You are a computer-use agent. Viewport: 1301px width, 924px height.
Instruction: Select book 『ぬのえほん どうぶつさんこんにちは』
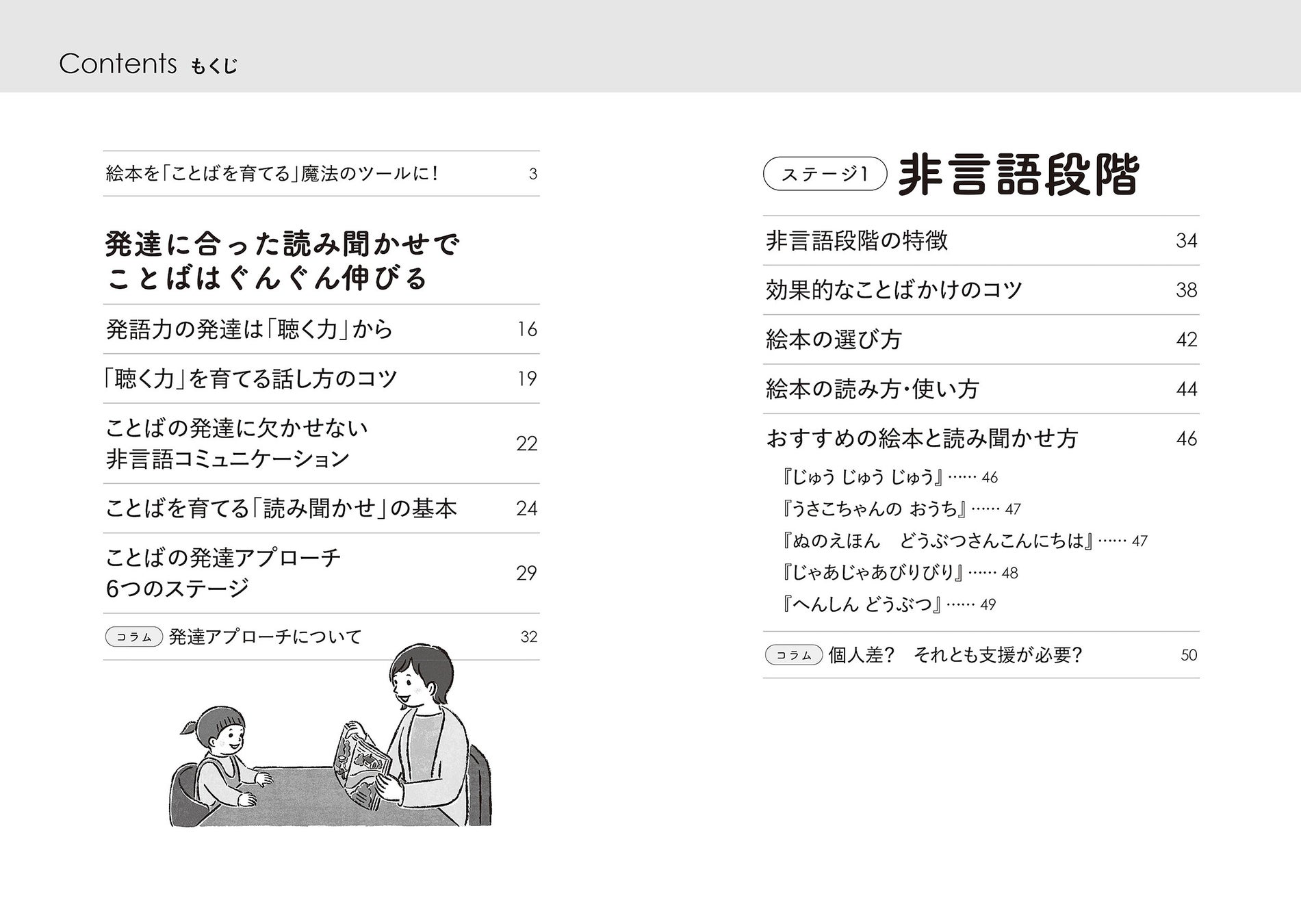[x=936, y=541]
